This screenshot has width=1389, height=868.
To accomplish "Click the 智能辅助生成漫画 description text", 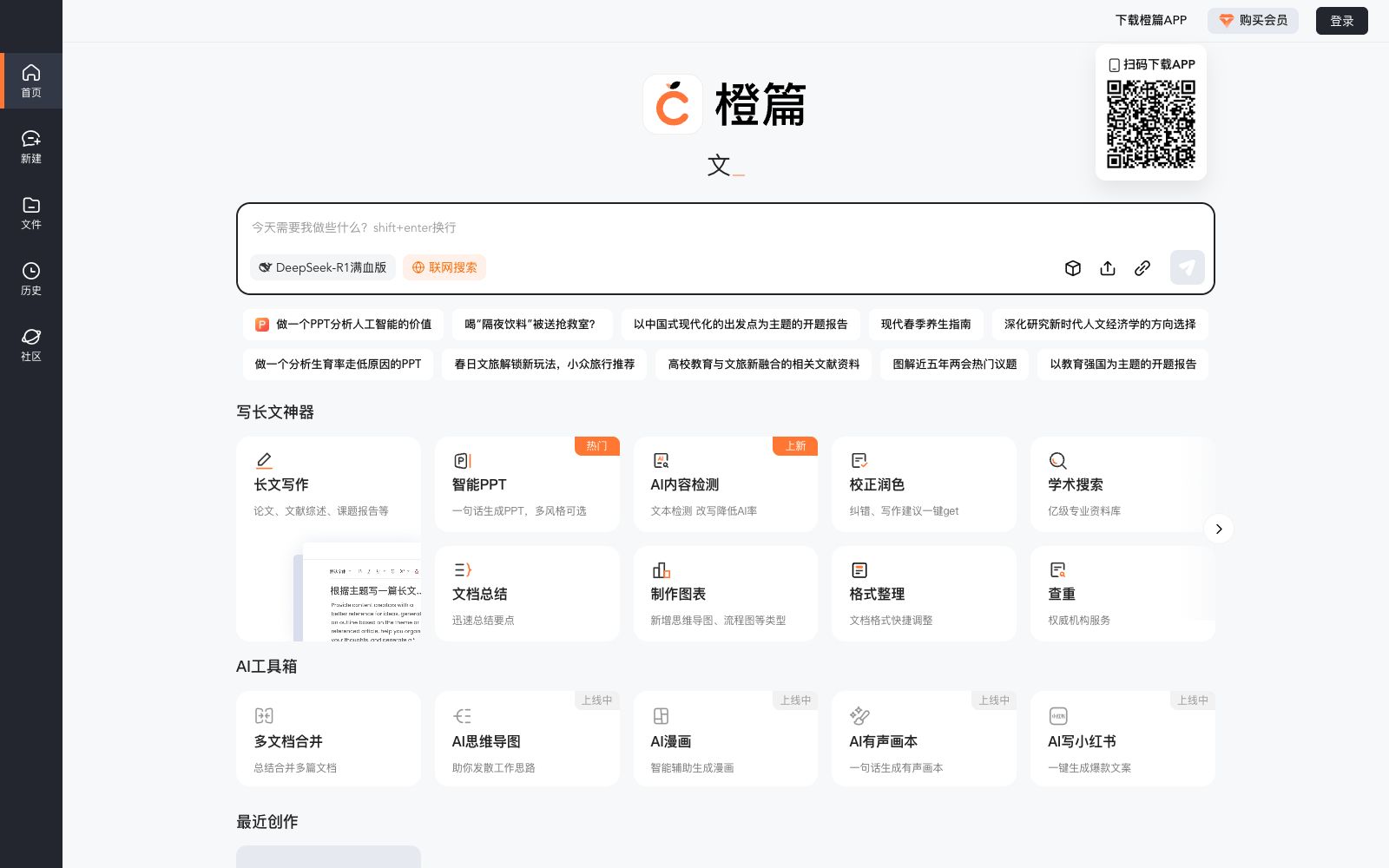I will 693,768.
